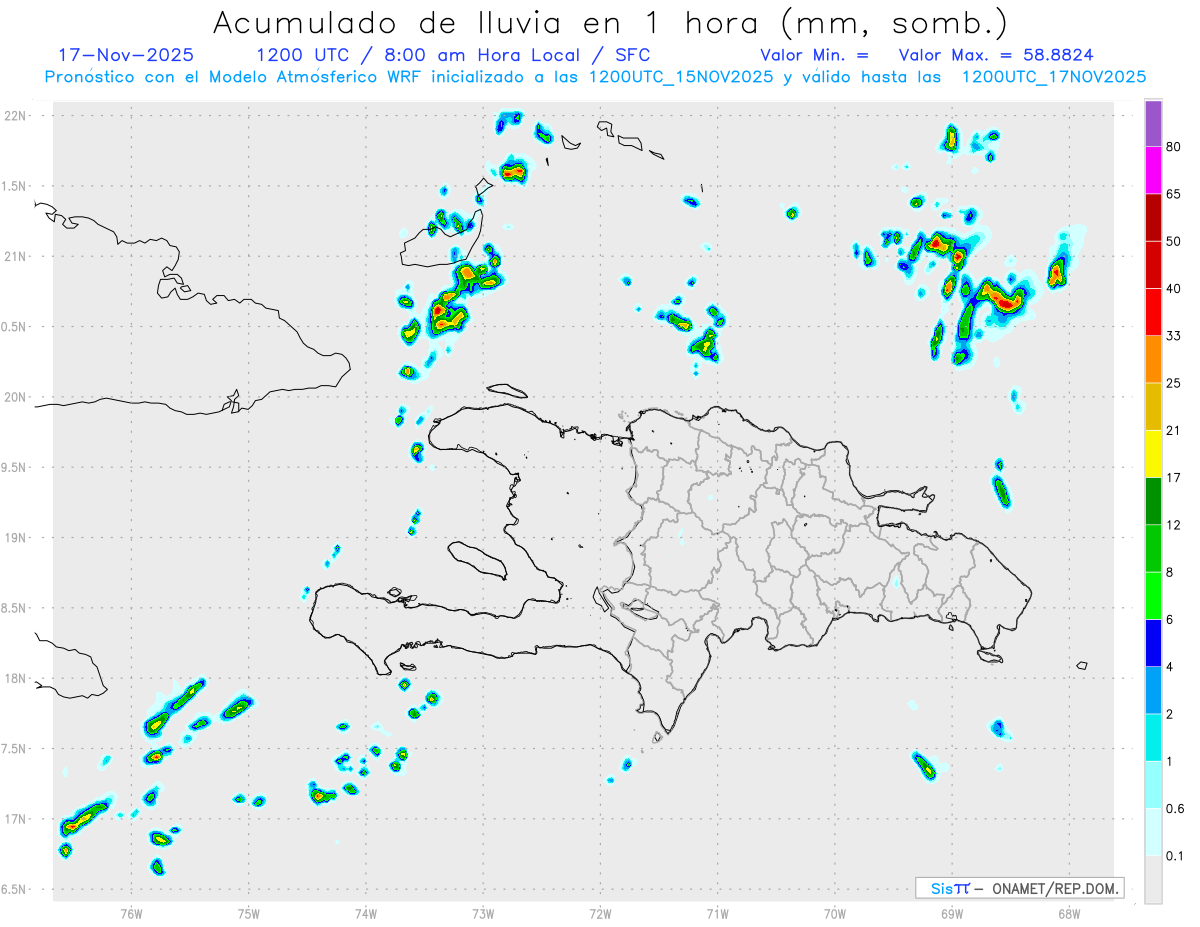The width and height of the screenshot is (1200, 927).
Task: Click the '74W' longitude axis label
Action: tap(366, 913)
